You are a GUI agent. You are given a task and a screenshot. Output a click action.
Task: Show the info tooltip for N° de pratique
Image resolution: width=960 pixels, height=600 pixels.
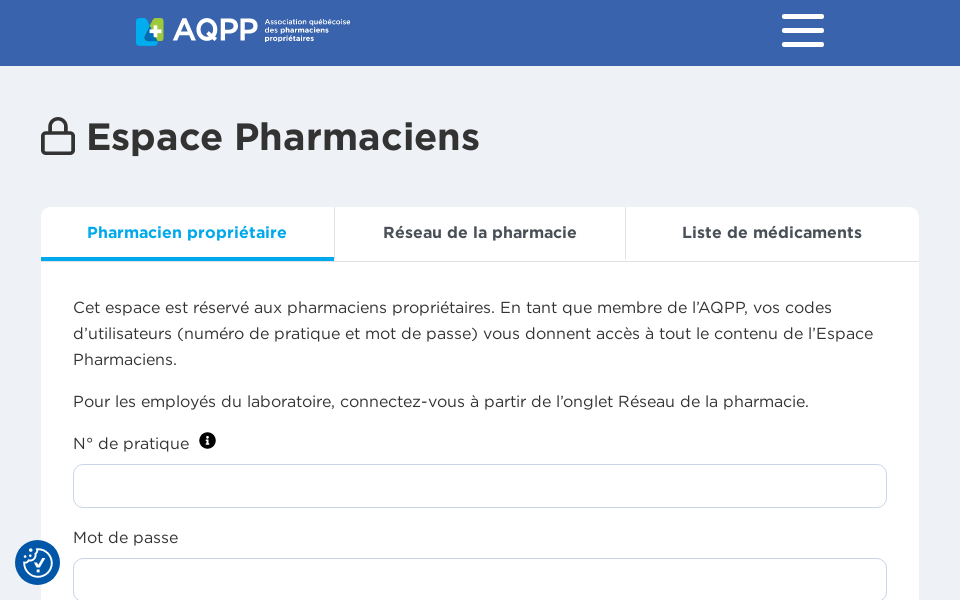coord(207,440)
